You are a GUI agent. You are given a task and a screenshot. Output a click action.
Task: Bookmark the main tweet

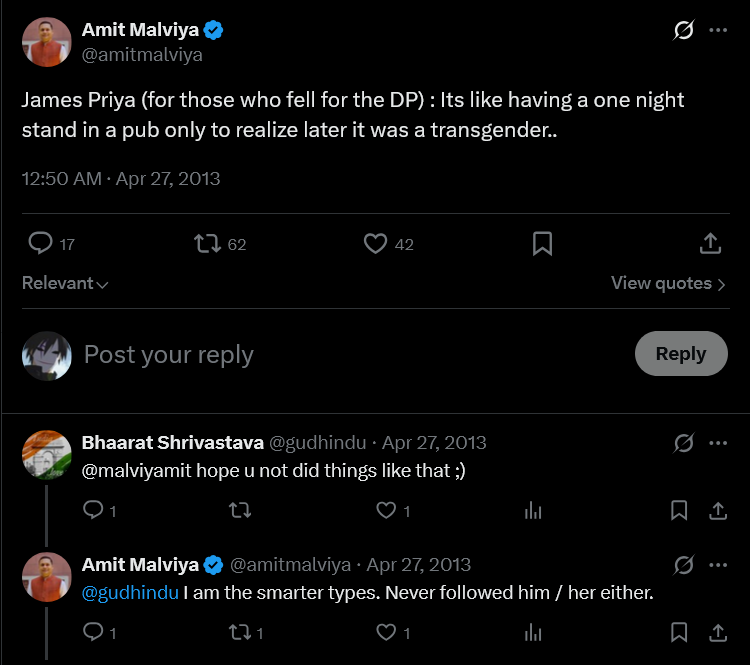[542, 244]
